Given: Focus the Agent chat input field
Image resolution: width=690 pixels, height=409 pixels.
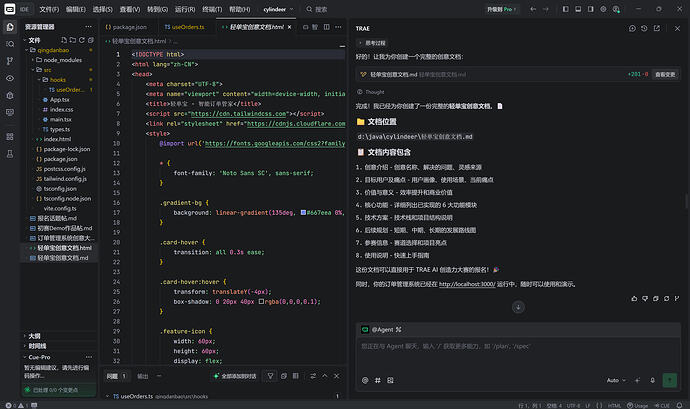Looking at the screenshot, I should (518, 355).
